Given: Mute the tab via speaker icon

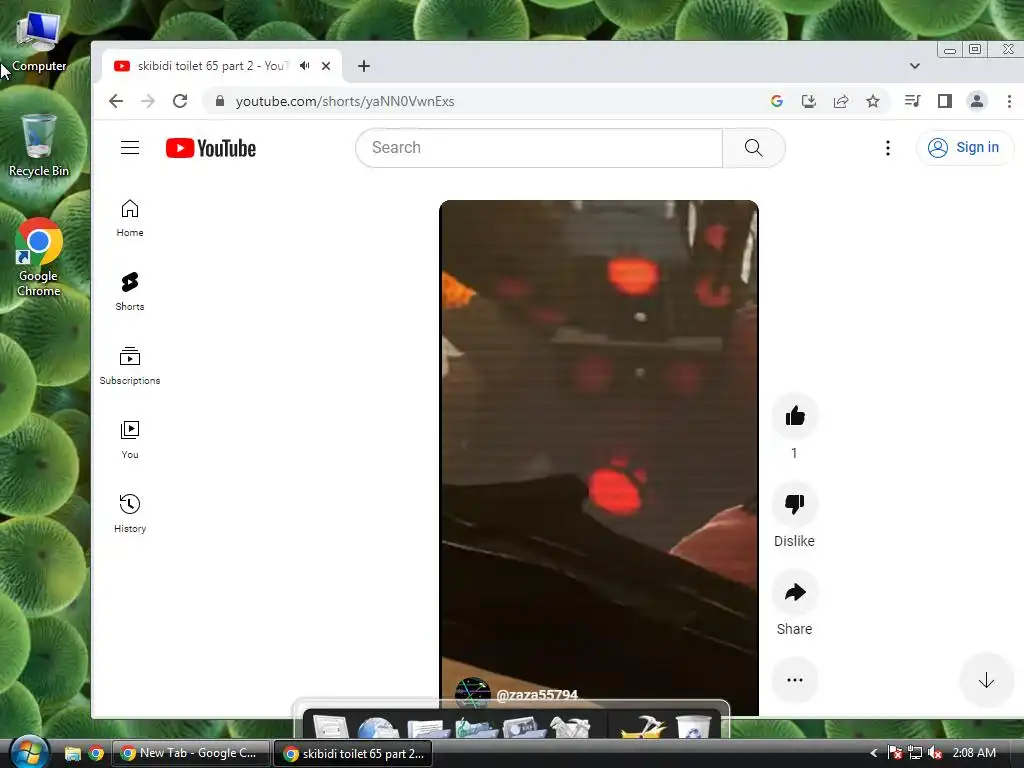Looking at the screenshot, I should 305,66.
